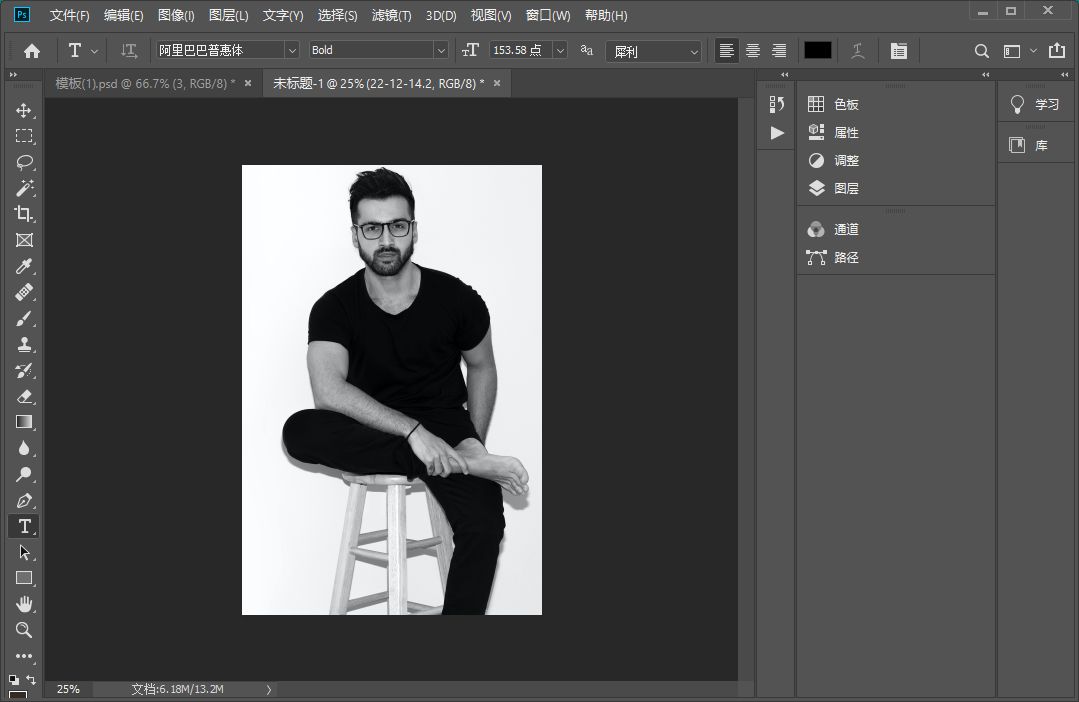Select the Crop tool
This screenshot has height=702, width=1079.
[24, 214]
